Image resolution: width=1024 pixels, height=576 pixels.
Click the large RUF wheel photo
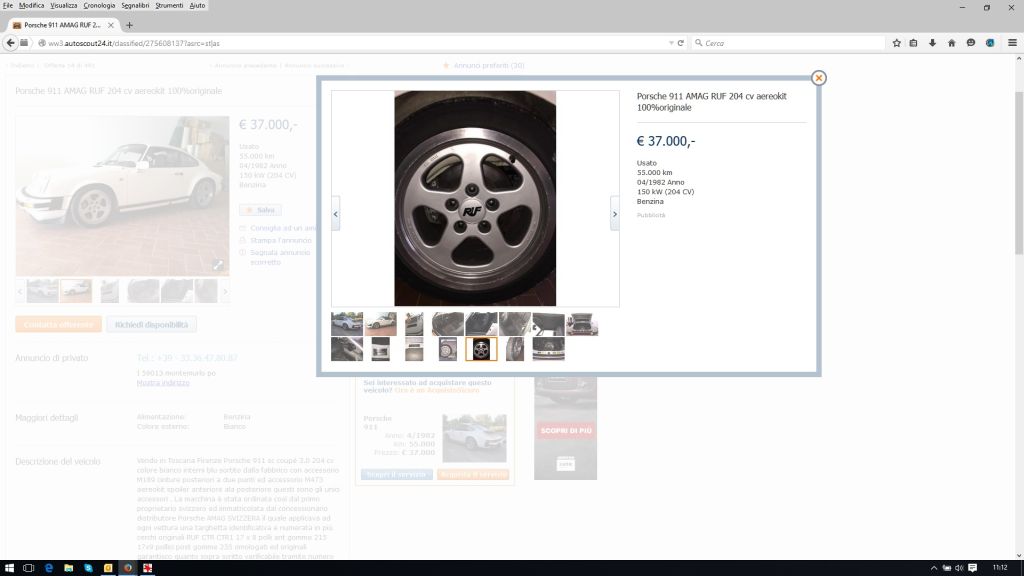pyautogui.click(x=475, y=199)
